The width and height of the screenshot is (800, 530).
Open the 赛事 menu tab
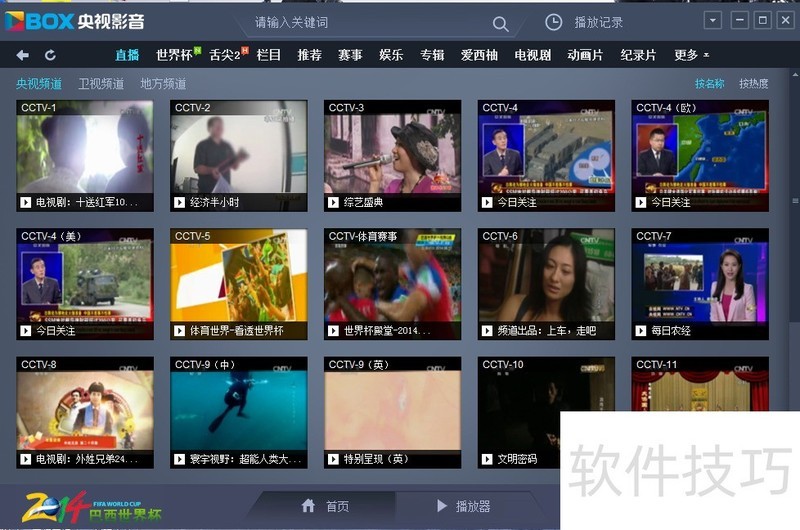350,55
